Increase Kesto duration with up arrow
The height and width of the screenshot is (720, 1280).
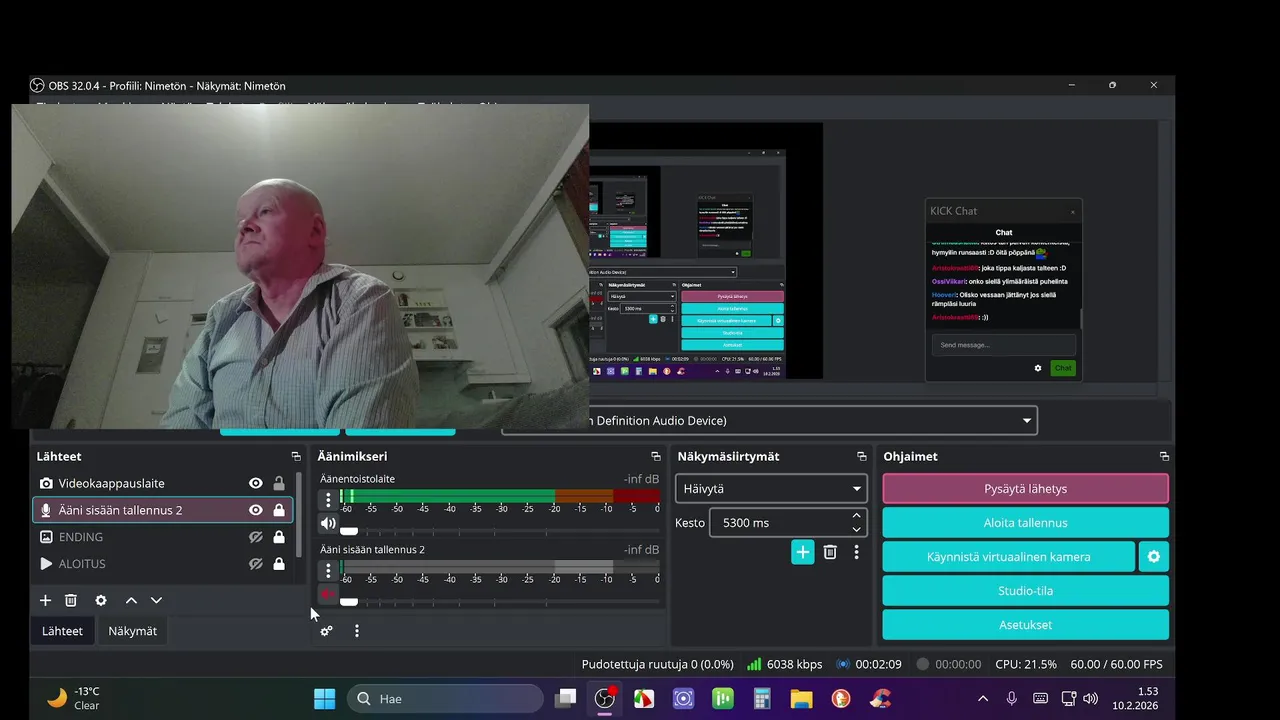pos(856,515)
